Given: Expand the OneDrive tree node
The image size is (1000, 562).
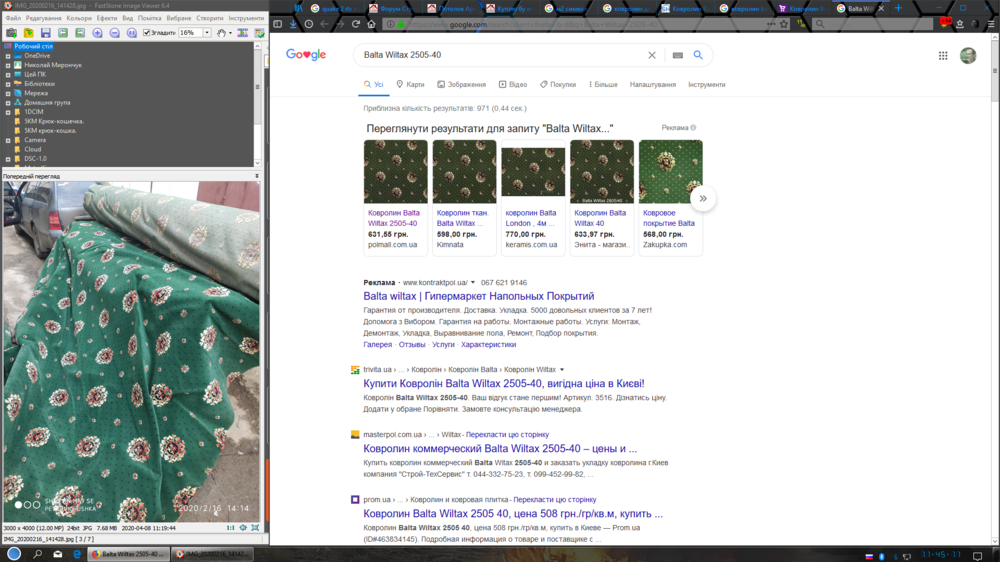Looking at the screenshot, I should pyautogui.click(x=8, y=56).
